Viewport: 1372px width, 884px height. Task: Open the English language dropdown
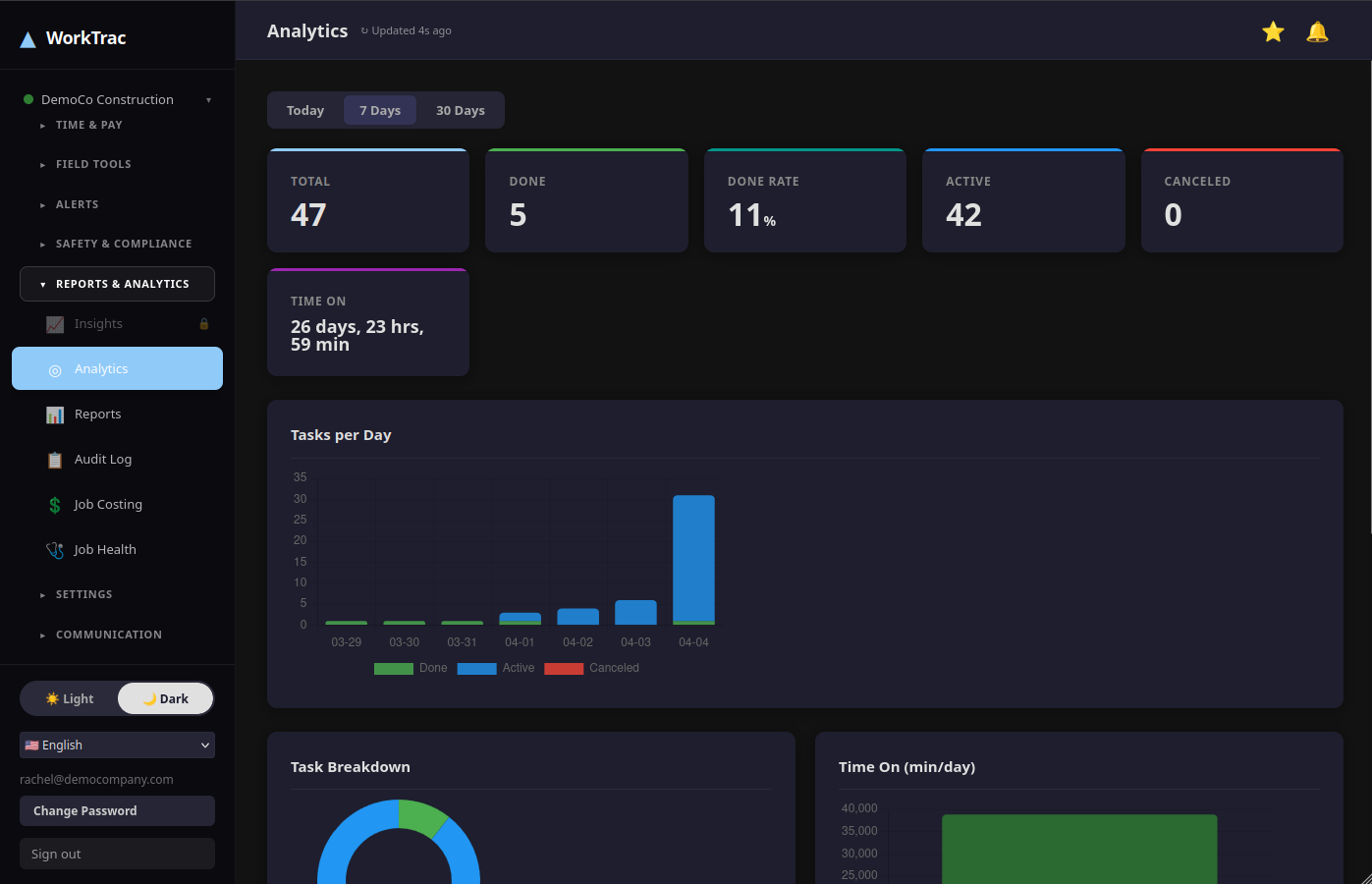117,746
